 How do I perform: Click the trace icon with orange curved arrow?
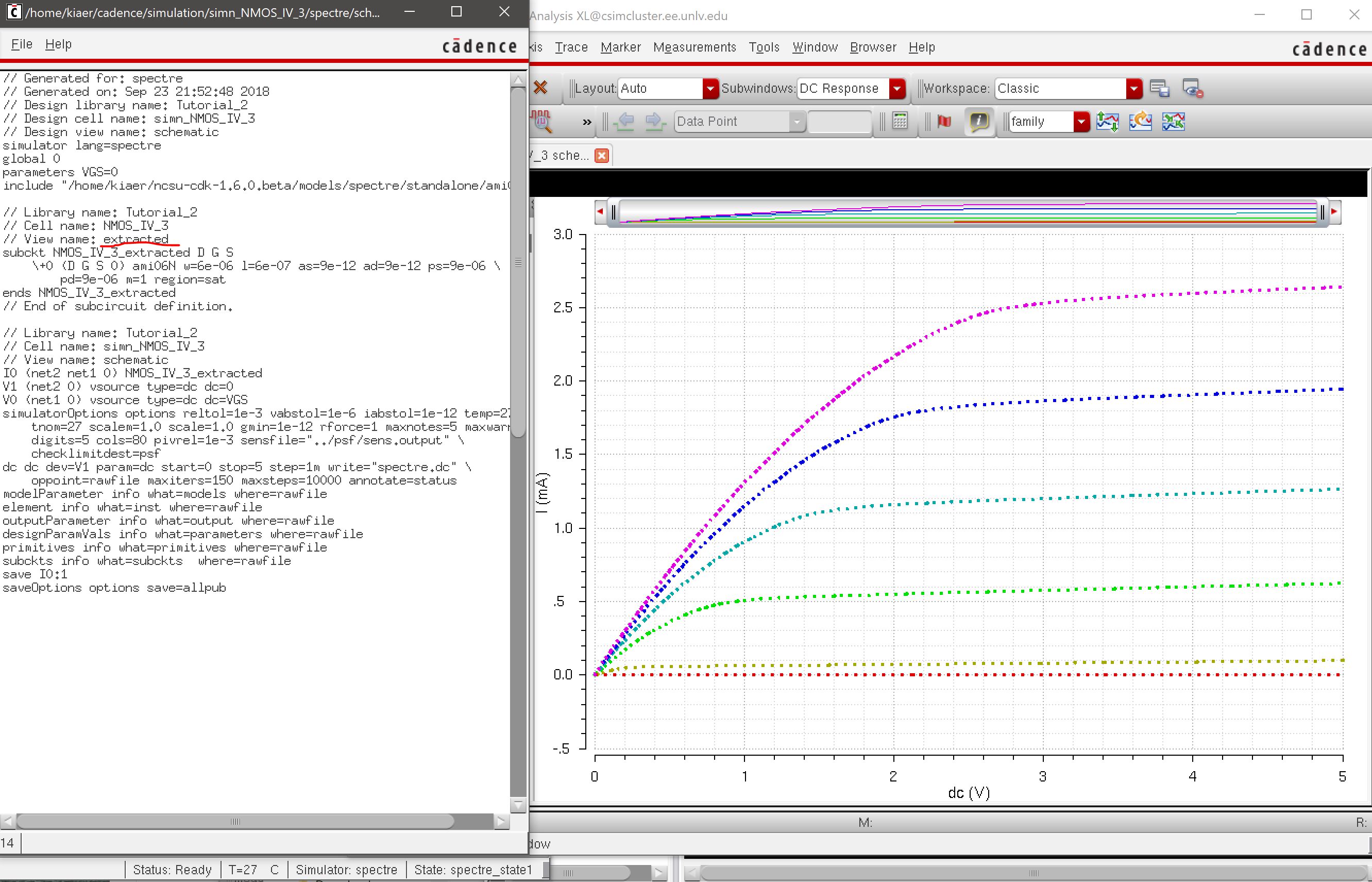coord(1140,122)
